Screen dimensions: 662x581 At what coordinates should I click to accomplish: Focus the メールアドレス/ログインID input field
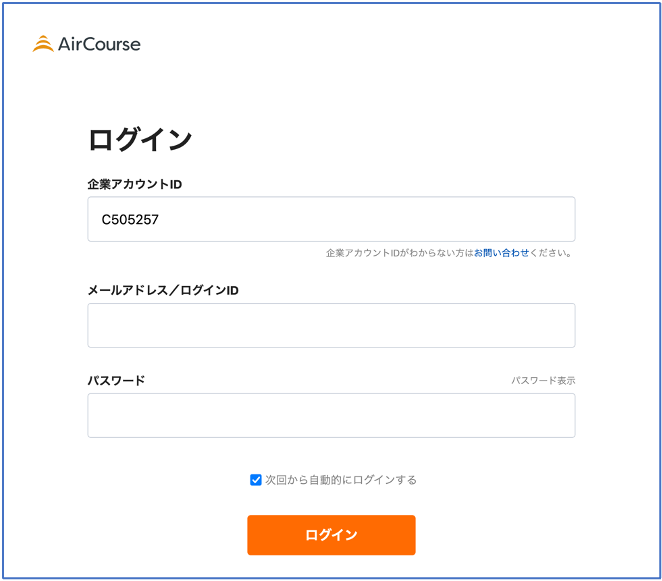[331, 326]
